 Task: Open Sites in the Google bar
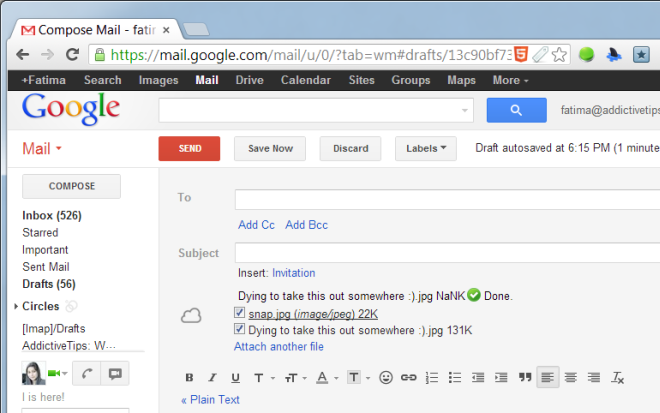tap(361, 80)
